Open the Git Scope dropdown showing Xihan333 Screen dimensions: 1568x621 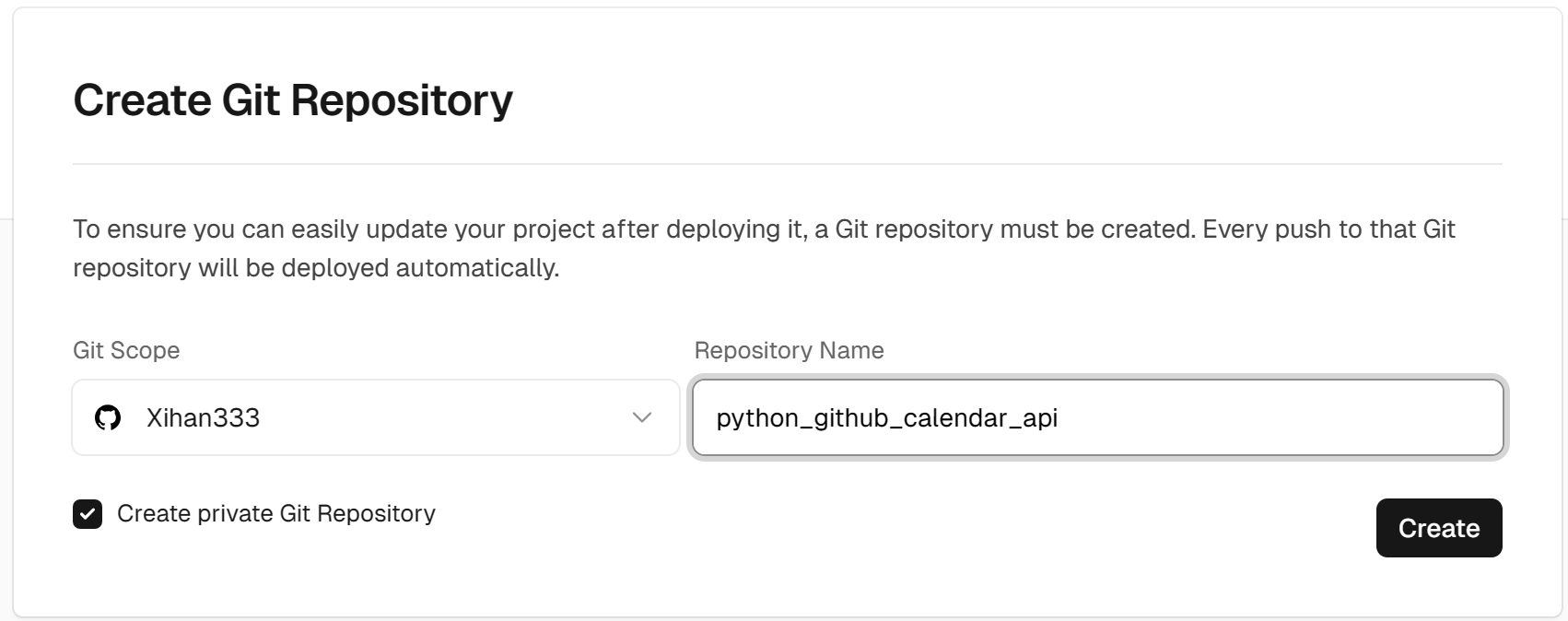[x=376, y=417]
